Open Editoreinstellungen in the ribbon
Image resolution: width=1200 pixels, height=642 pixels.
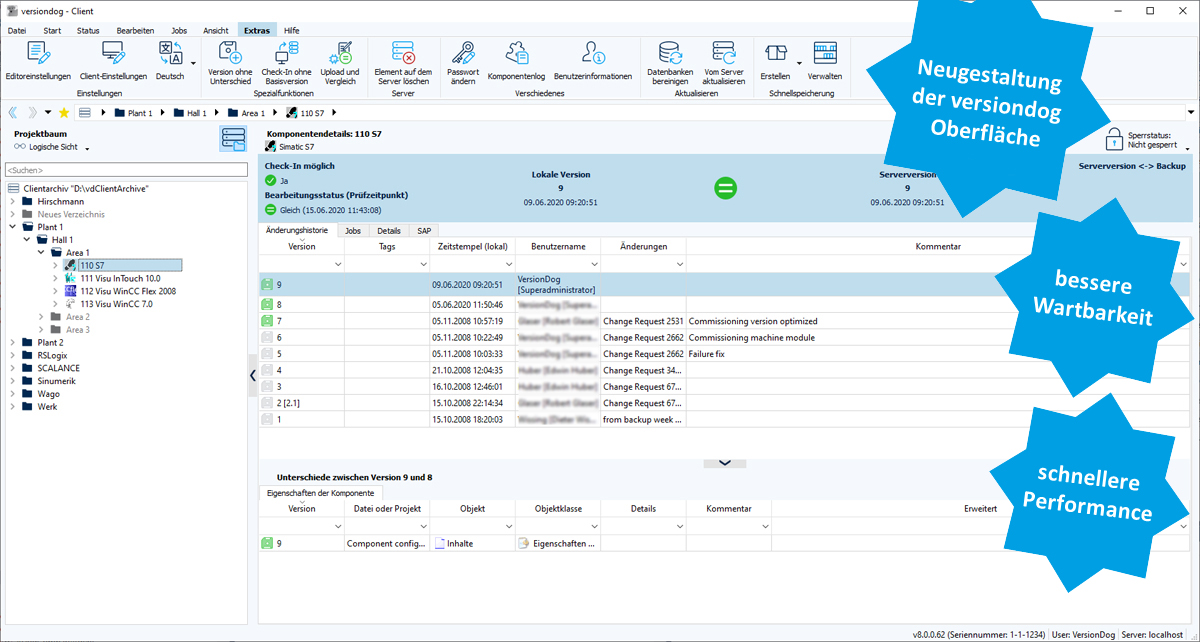(x=38, y=62)
